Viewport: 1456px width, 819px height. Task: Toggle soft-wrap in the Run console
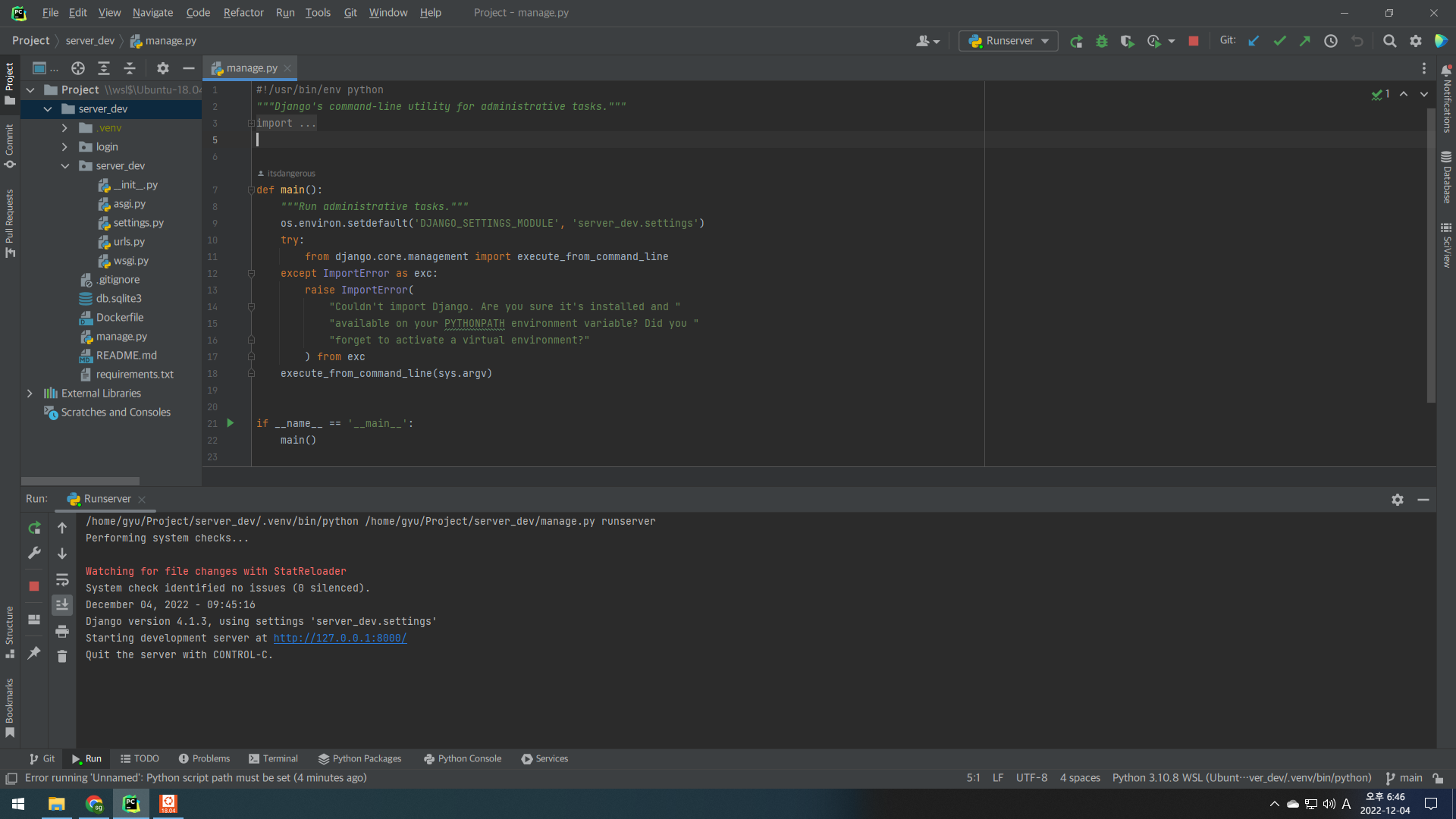click(62, 579)
